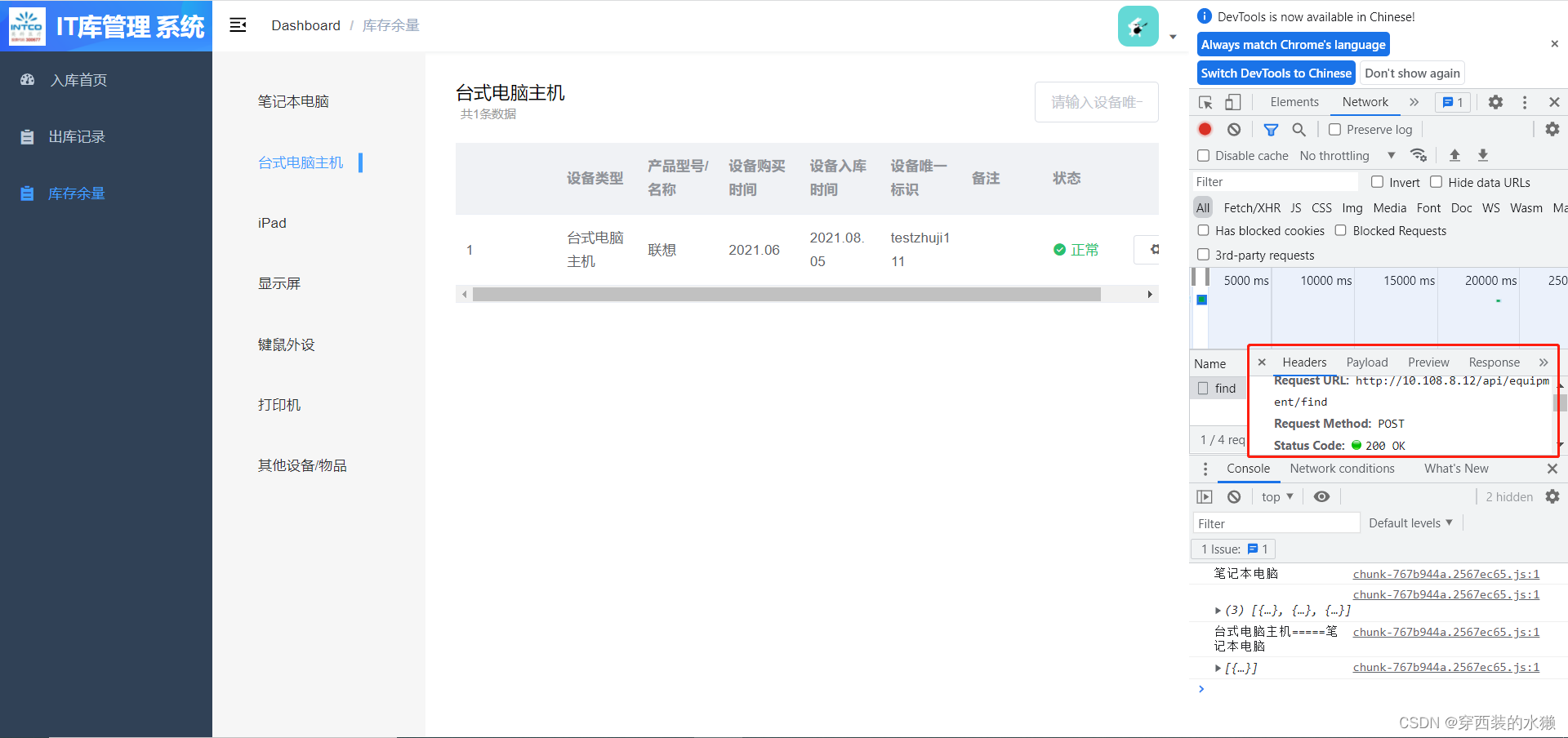Select the inspect element cursor tool
Image resolution: width=1568 pixels, height=738 pixels.
[1205, 102]
